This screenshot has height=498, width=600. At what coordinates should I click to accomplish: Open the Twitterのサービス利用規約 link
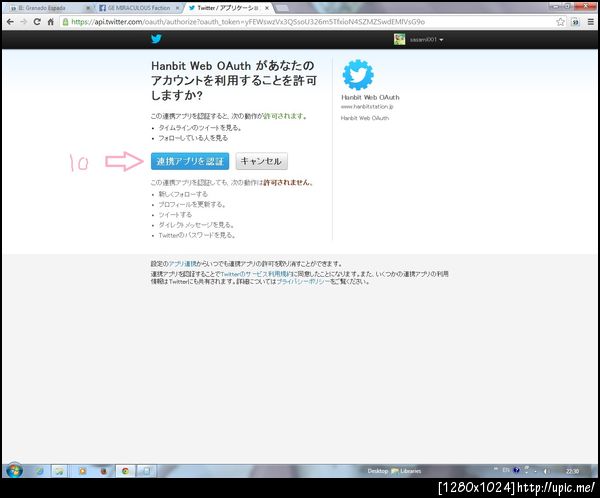pyautogui.click(x=257, y=274)
